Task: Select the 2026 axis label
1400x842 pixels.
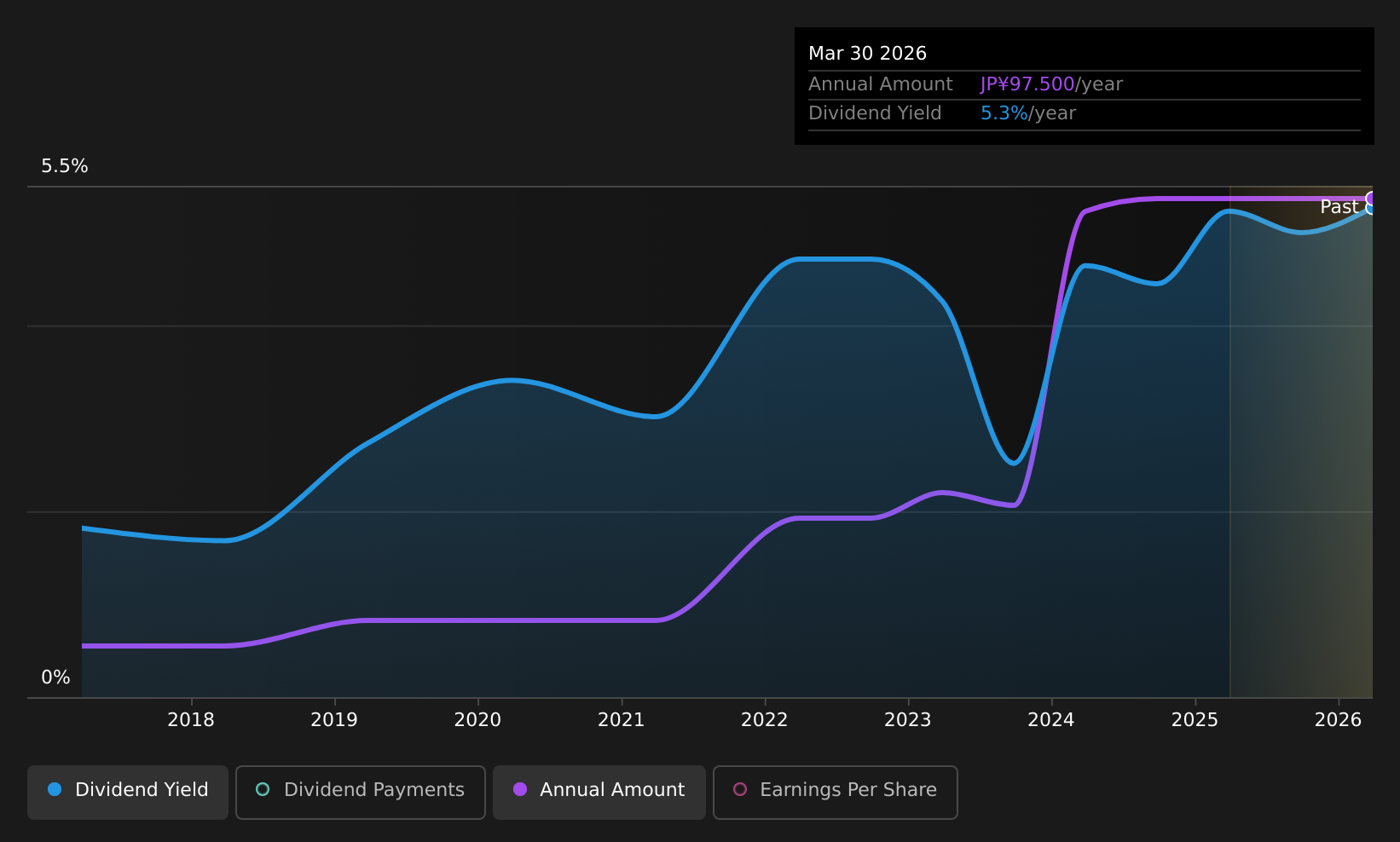Action: [x=1339, y=719]
